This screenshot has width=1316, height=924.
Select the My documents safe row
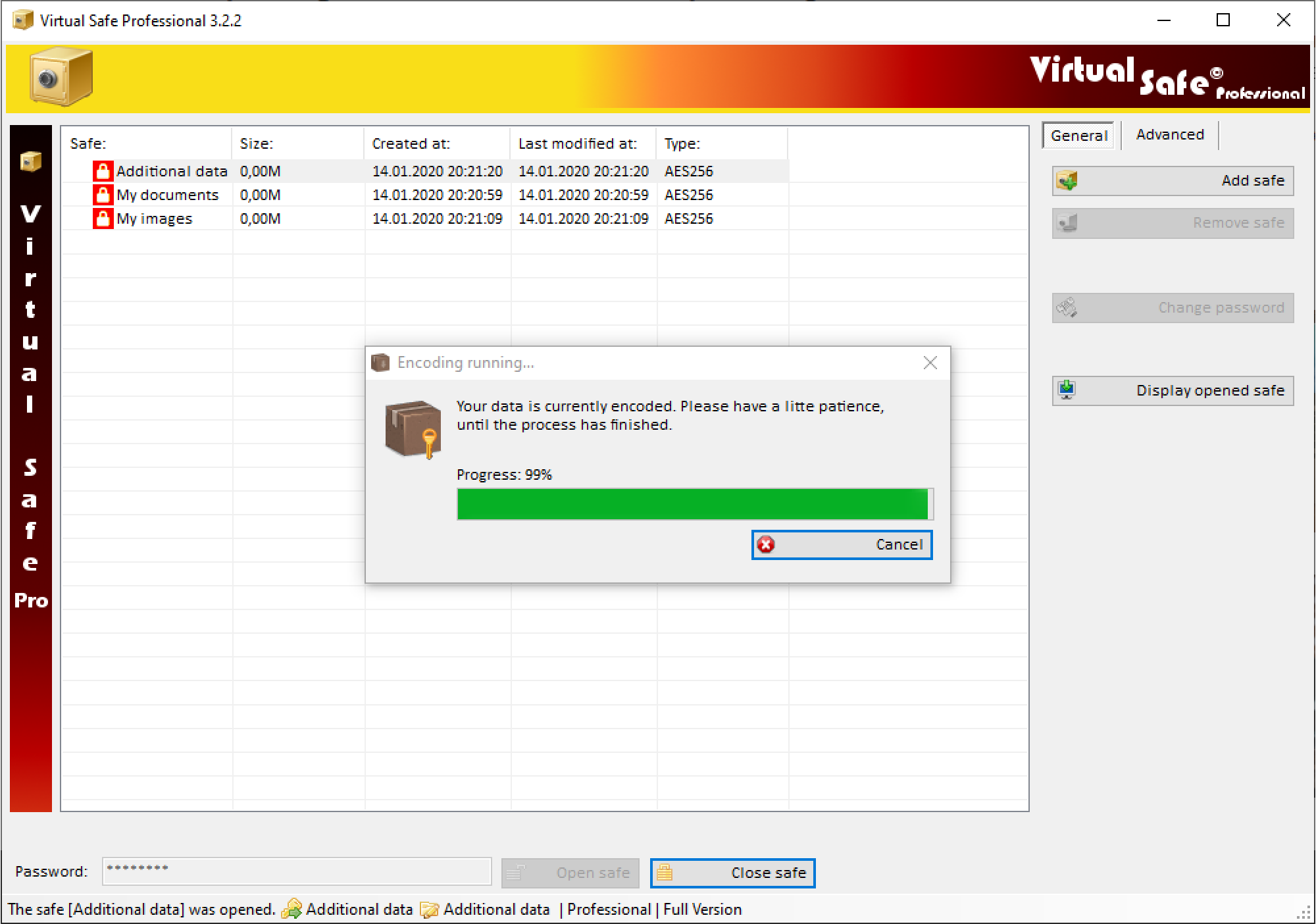[x=426, y=195]
